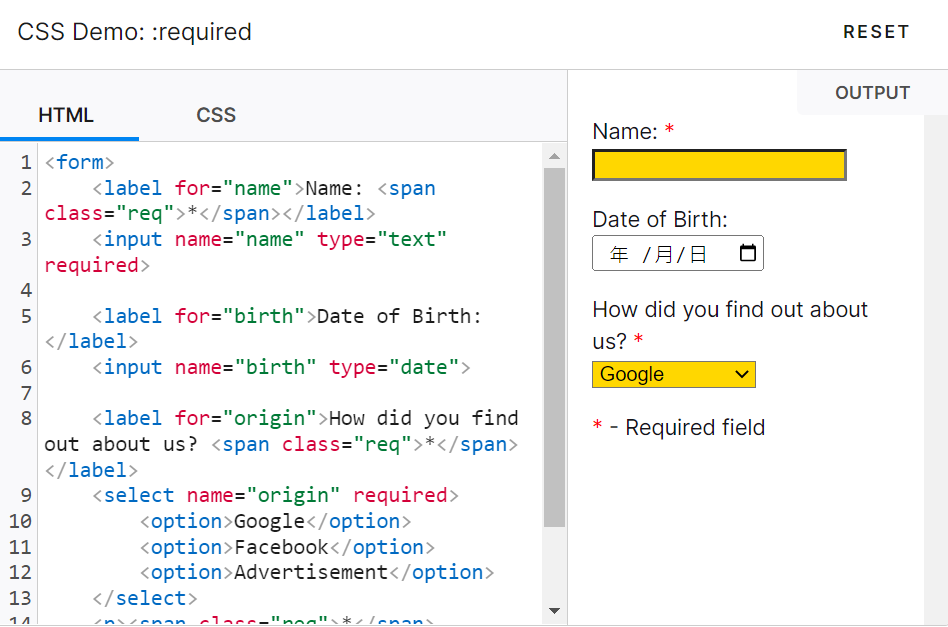This screenshot has height=627, width=948.
Task: Click the "Required field" note text
Action: [x=695, y=428]
